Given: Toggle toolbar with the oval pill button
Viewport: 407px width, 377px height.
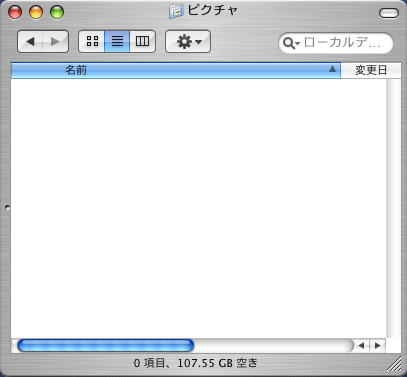Looking at the screenshot, I should pos(389,13).
